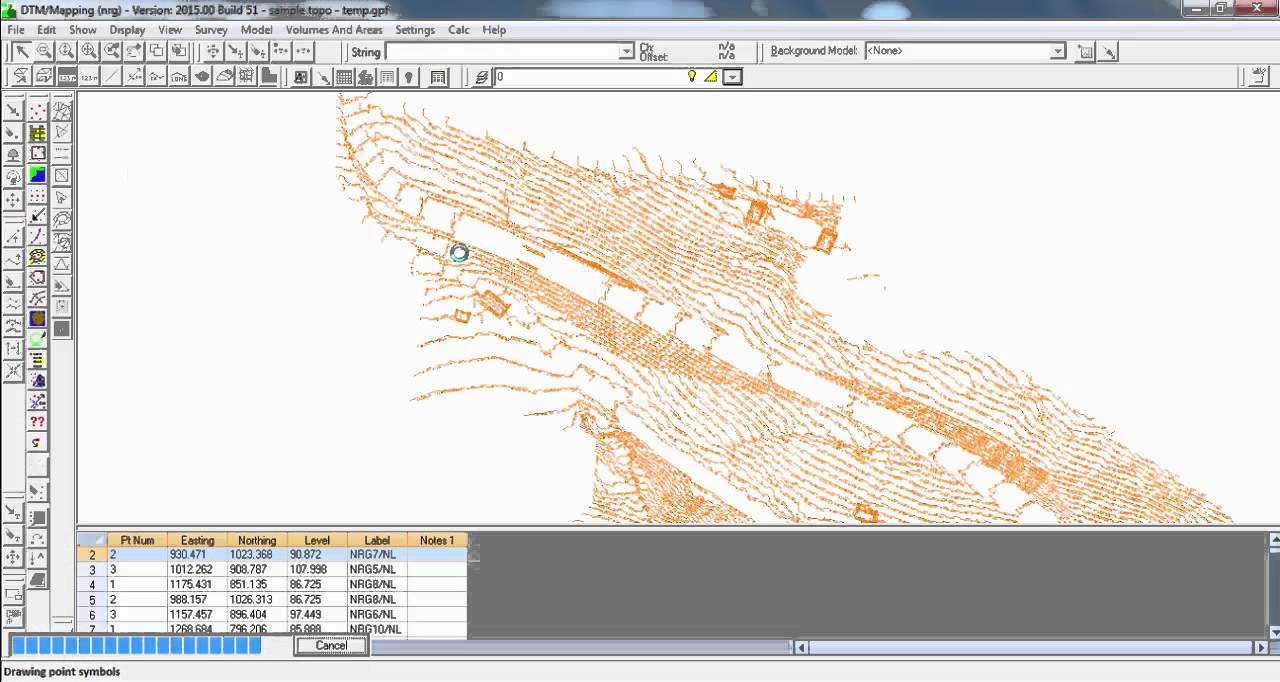Open the Volumes And Areas menu
Image resolution: width=1280 pixels, height=682 pixels.
tap(334, 30)
